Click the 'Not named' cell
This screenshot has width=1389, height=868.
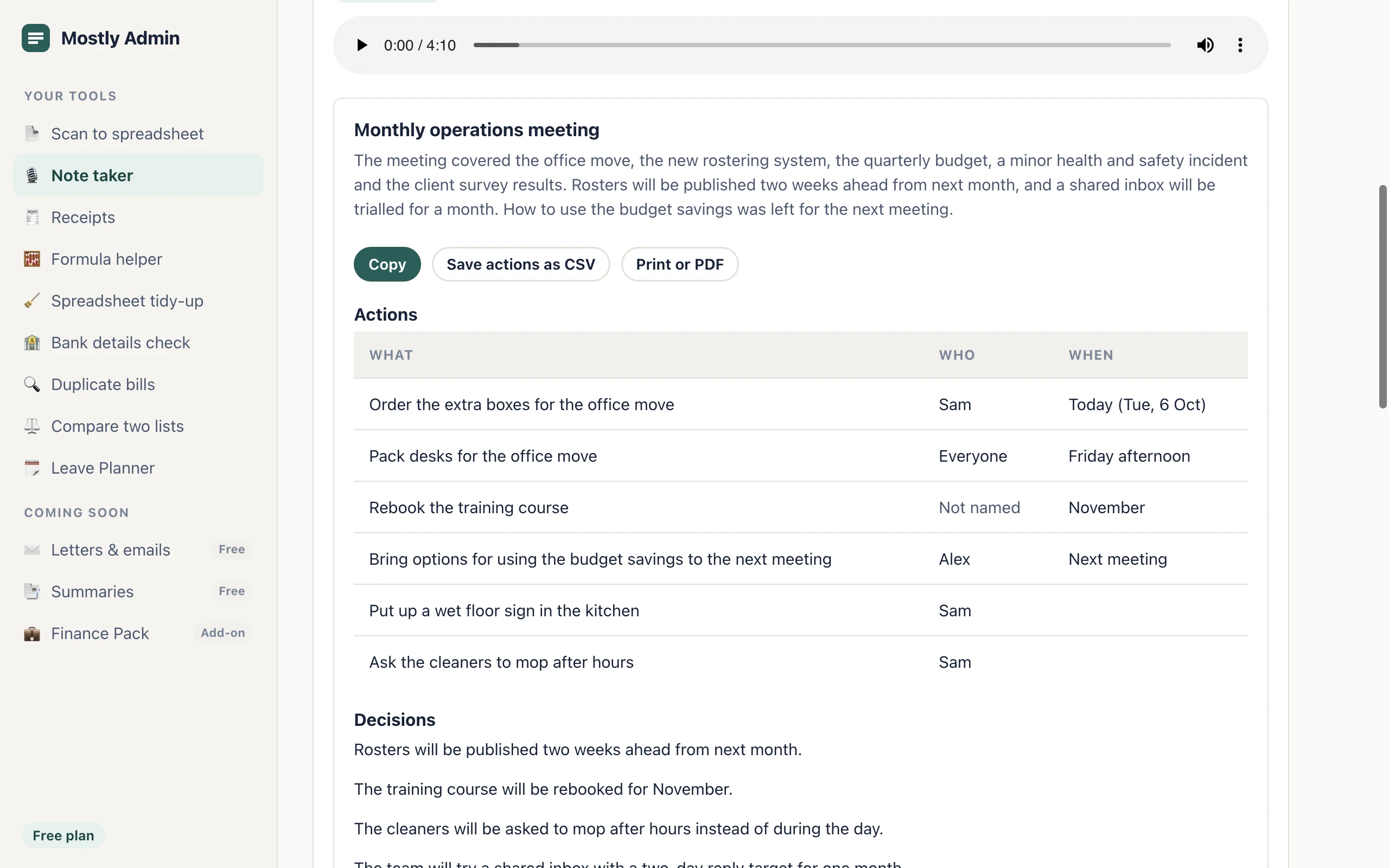[979, 507]
